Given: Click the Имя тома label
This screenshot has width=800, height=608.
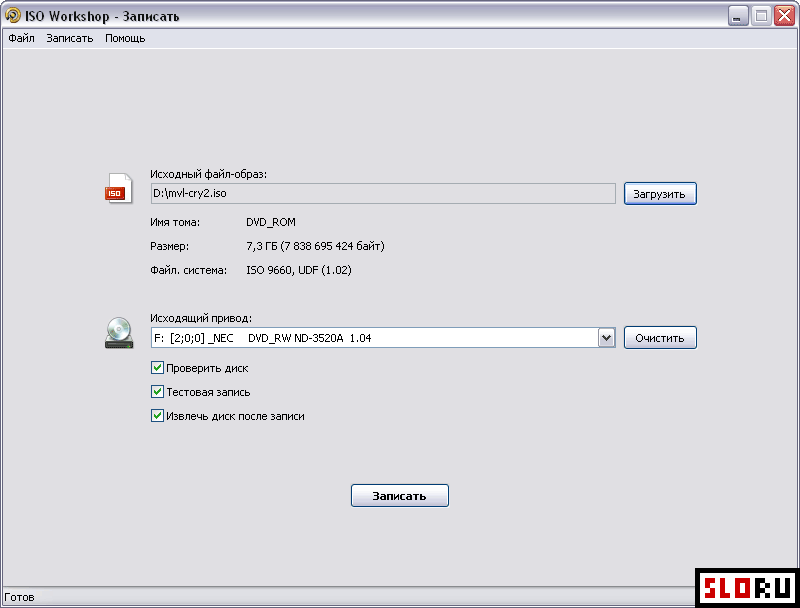Looking at the screenshot, I should pyautogui.click(x=175, y=222).
